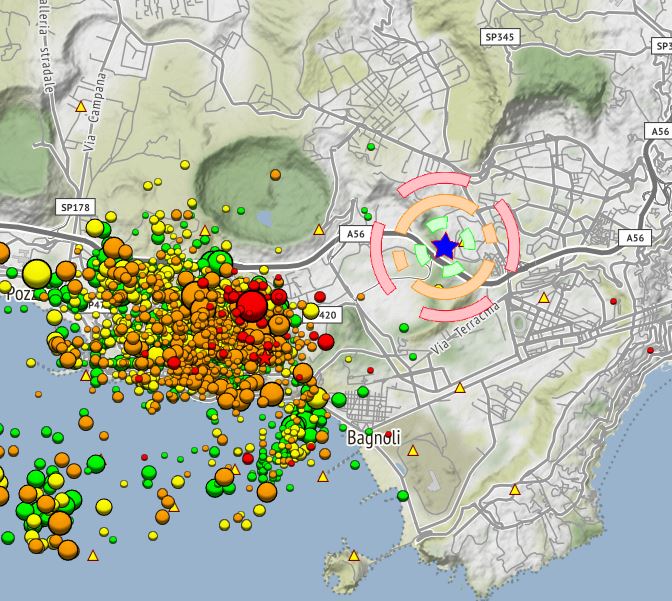The image size is (672, 601).
Task: Select the triangle station east of Via Terracina
Action: (544, 298)
